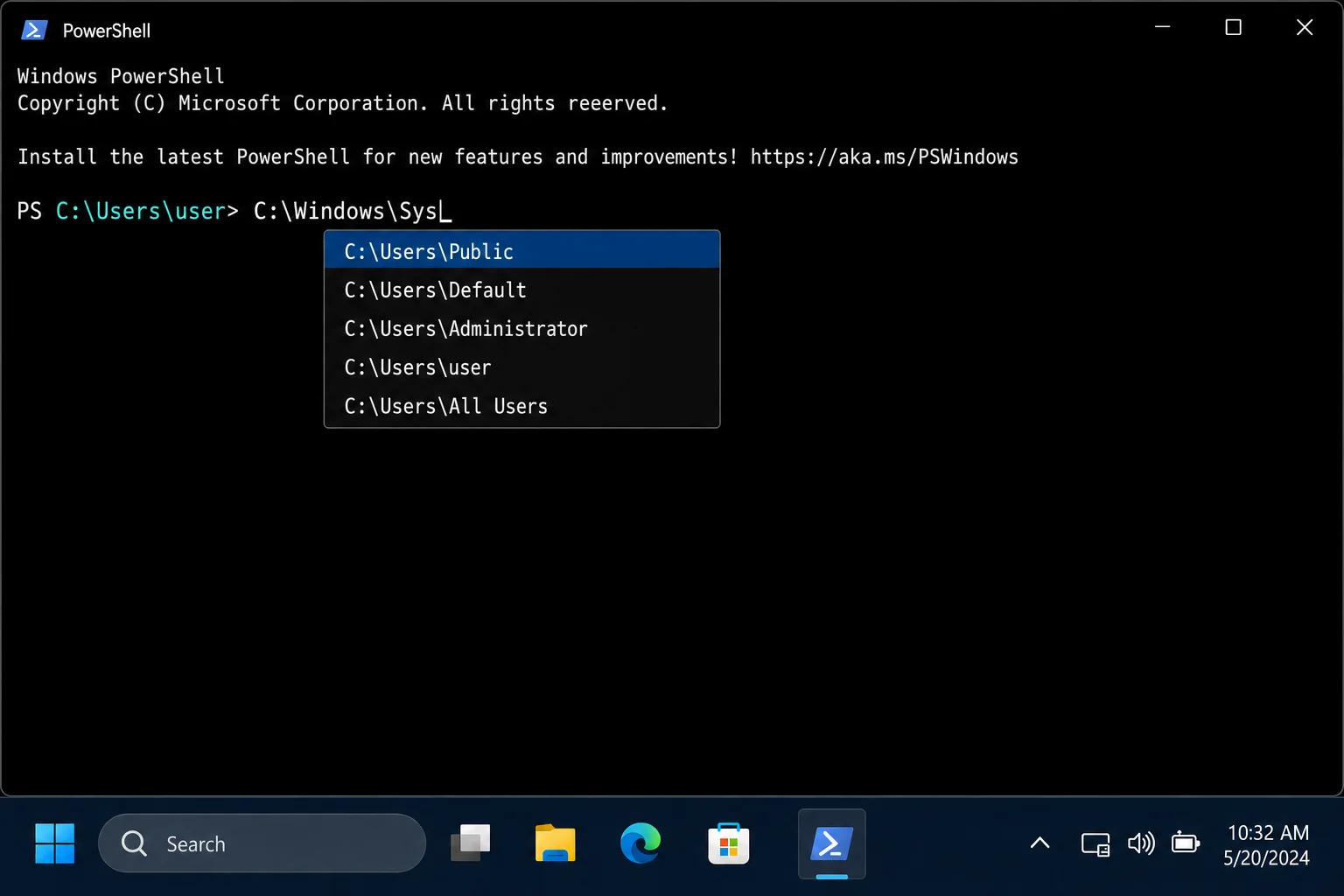Choose the C:\Users\Default completion entry
Image resolution: width=1344 pixels, height=896 pixels.
pyautogui.click(x=521, y=290)
